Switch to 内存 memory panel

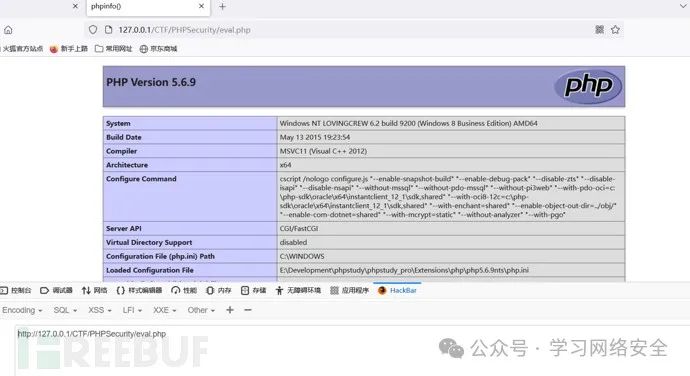219,291
